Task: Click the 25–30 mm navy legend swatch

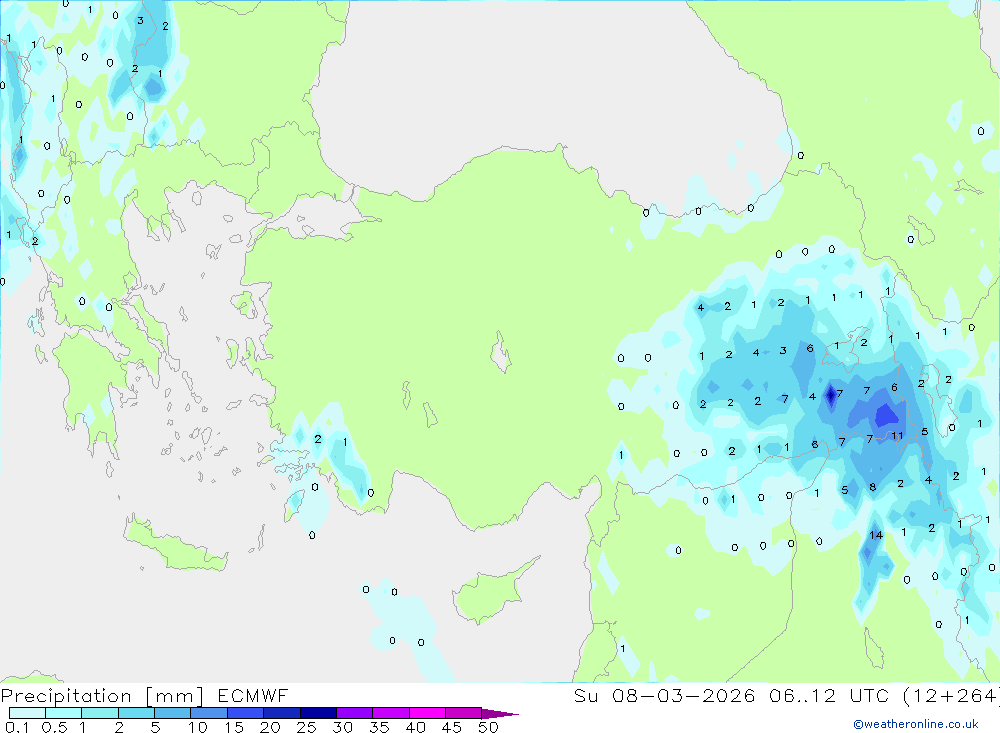Action: (x=318, y=713)
